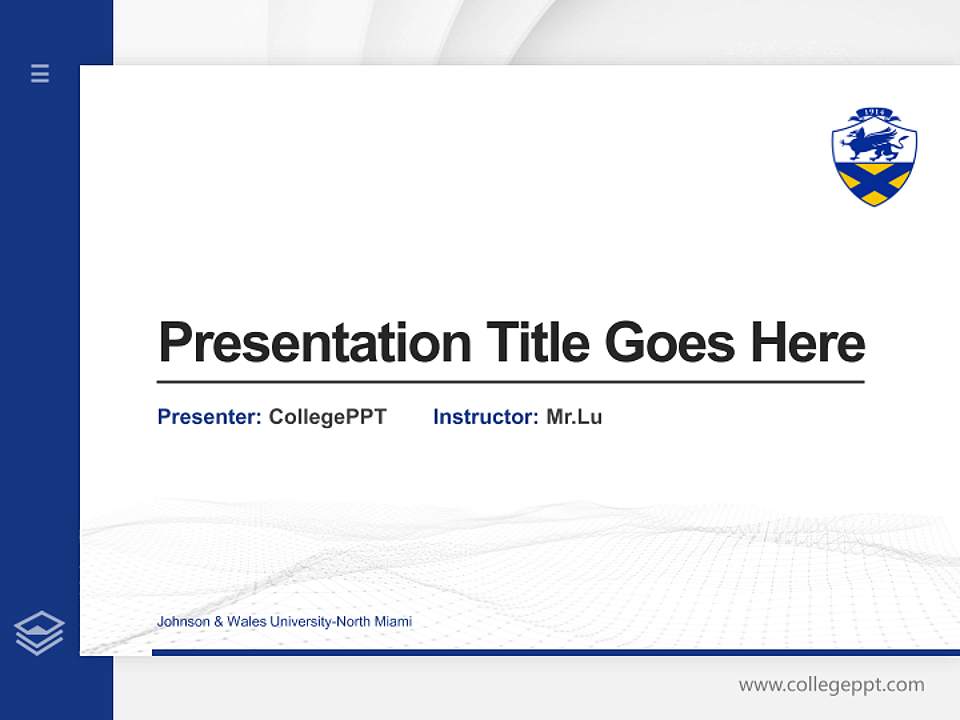This screenshot has width=960, height=720.
Task: Click the Instructor name Mr.Lu text
Action: 574,417
